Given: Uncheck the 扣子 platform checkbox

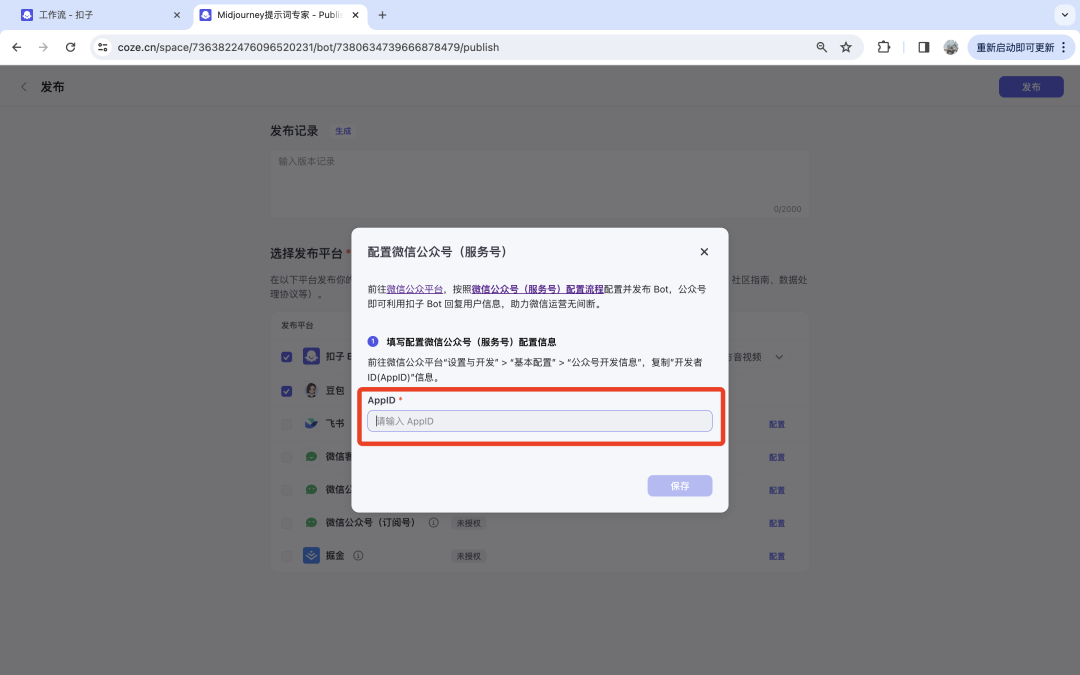Looking at the screenshot, I should point(287,357).
